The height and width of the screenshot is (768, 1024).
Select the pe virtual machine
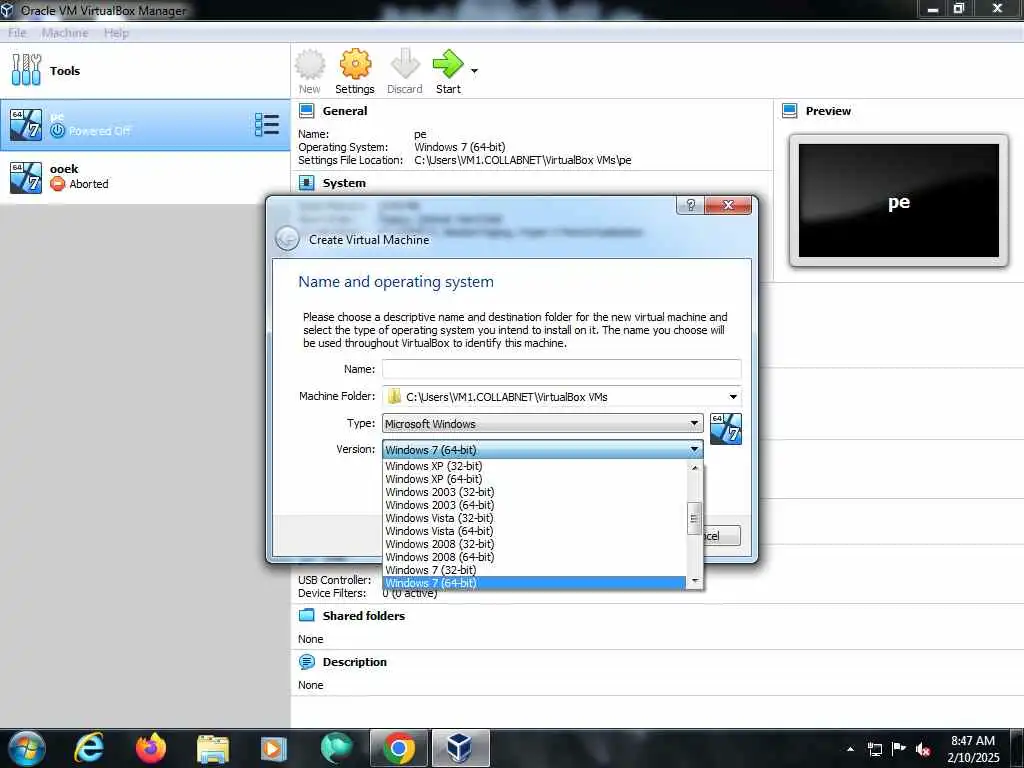145,124
